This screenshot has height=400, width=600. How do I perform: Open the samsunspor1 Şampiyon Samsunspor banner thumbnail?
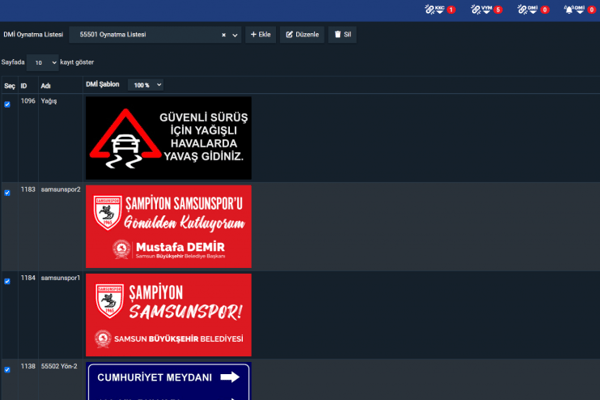tap(169, 315)
